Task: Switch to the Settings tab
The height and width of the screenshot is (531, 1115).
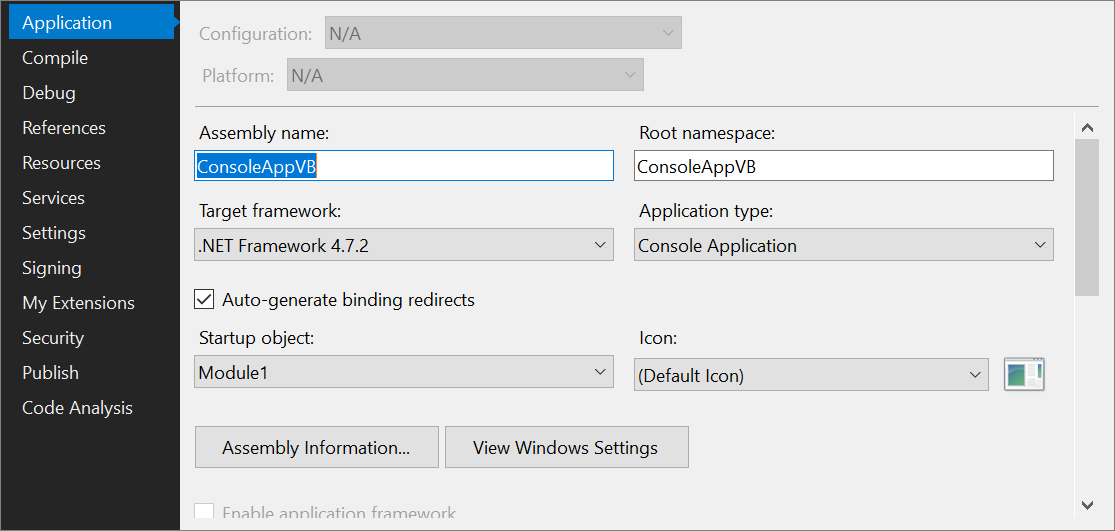Action: pos(53,232)
